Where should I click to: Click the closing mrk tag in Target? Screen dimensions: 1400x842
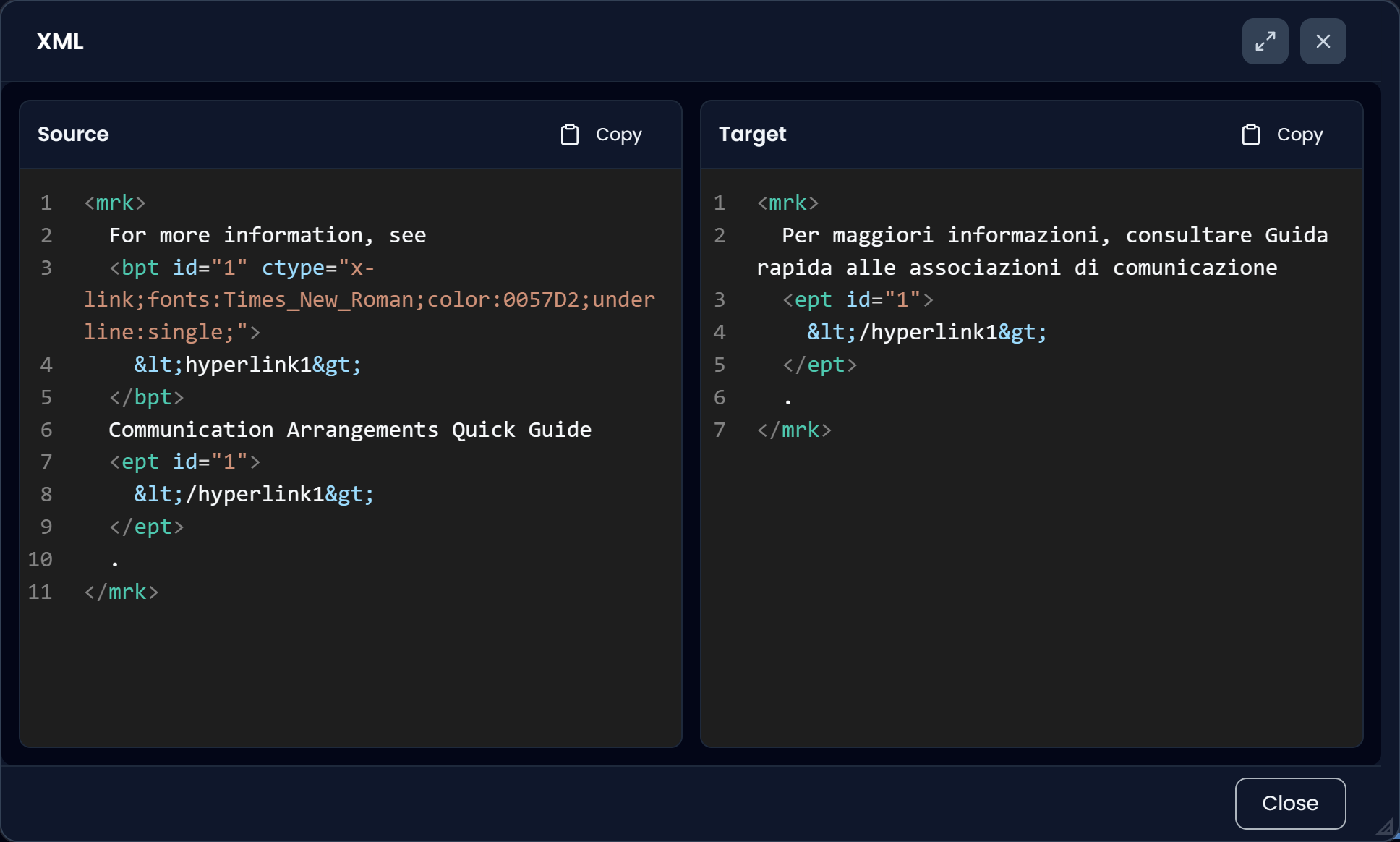coord(794,430)
